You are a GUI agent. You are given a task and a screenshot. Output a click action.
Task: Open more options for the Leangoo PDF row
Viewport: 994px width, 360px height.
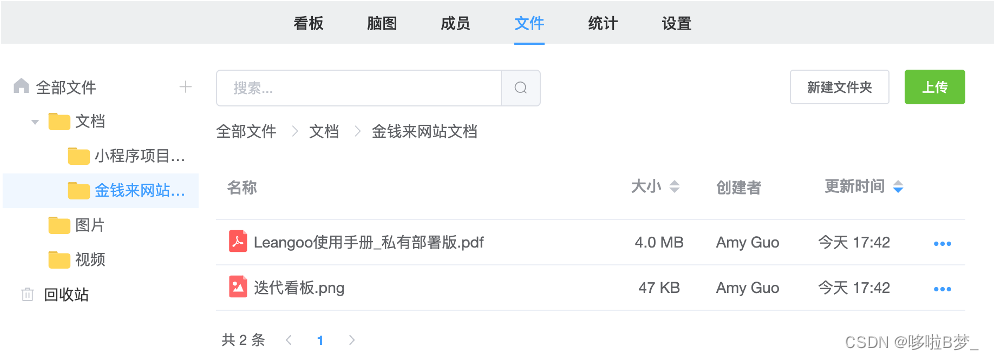[942, 243]
